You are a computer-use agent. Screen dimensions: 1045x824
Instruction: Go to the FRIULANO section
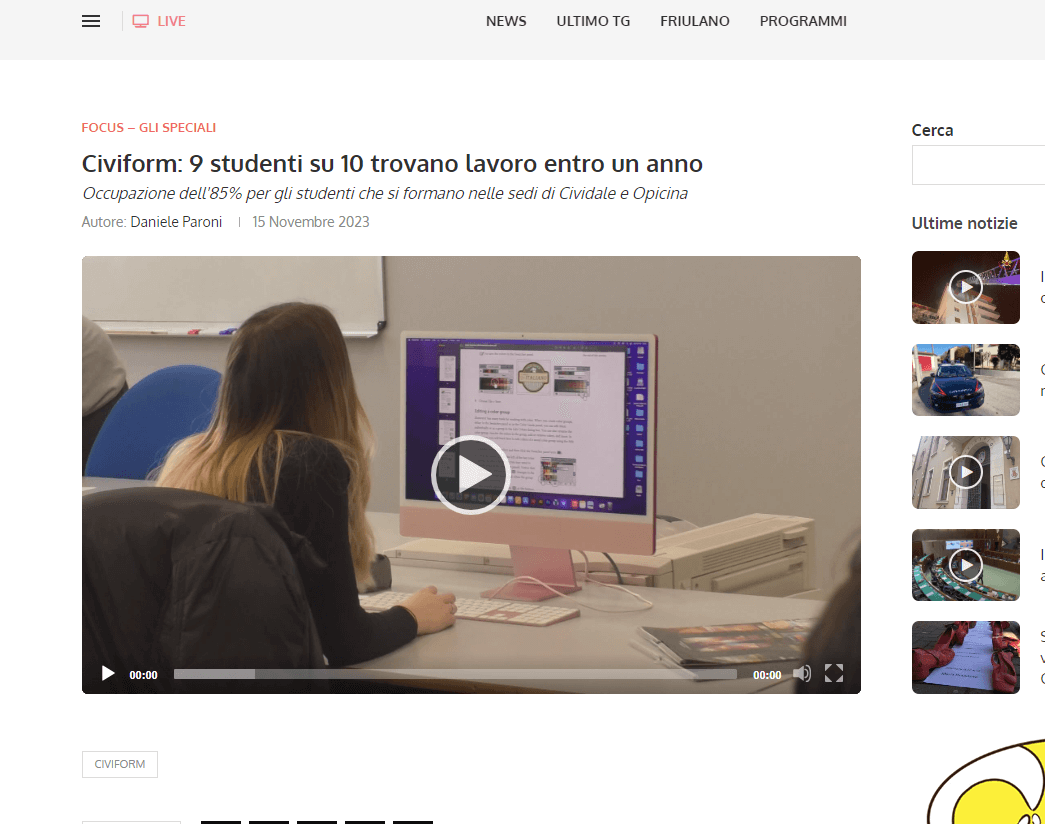[695, 21]
